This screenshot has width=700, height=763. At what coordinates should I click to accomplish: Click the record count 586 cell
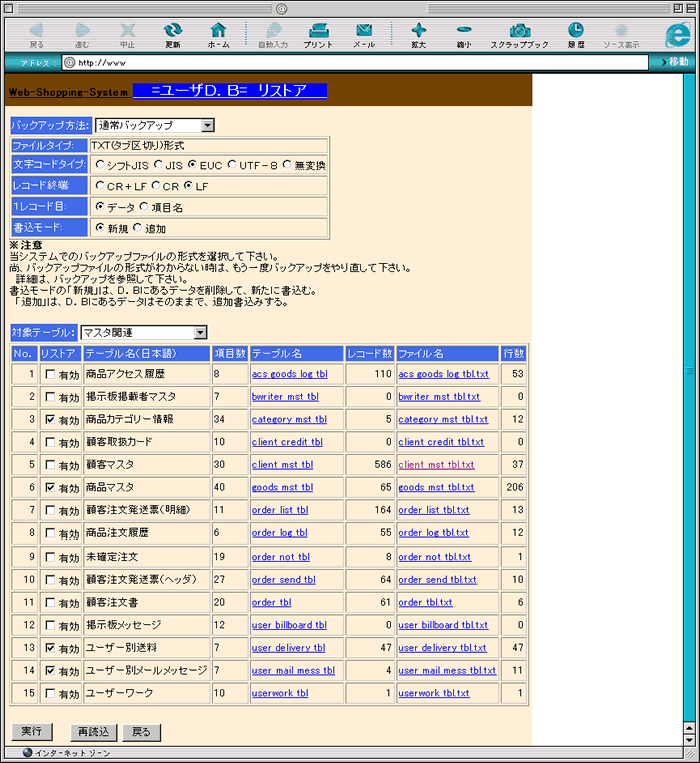click(370, 465)
